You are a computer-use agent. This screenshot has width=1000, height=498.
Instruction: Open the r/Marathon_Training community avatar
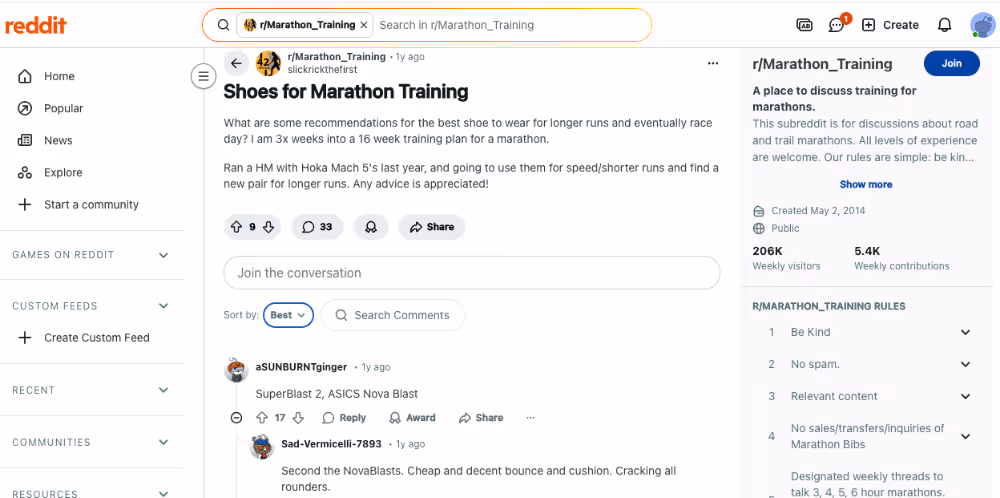[268, 63]
